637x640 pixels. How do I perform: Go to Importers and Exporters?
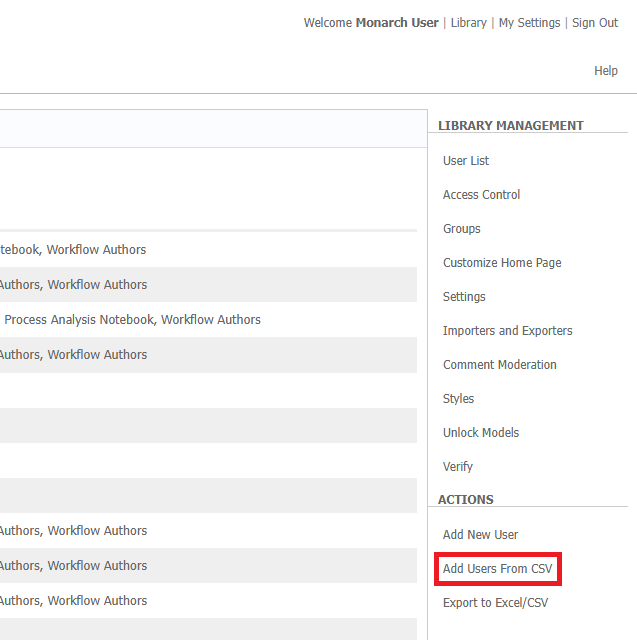tap(507, 331)
